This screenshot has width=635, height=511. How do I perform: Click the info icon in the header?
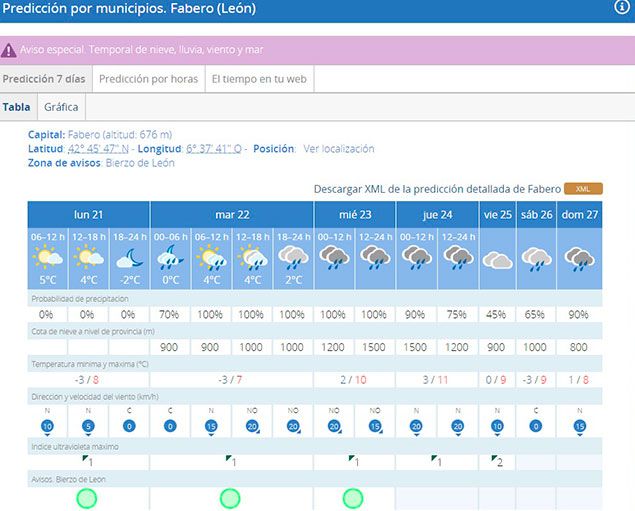click(x=621, y=7)
